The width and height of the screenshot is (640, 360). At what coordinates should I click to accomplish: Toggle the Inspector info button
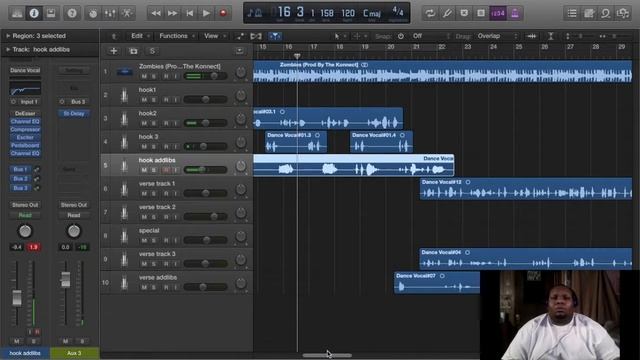click(34, 13)
